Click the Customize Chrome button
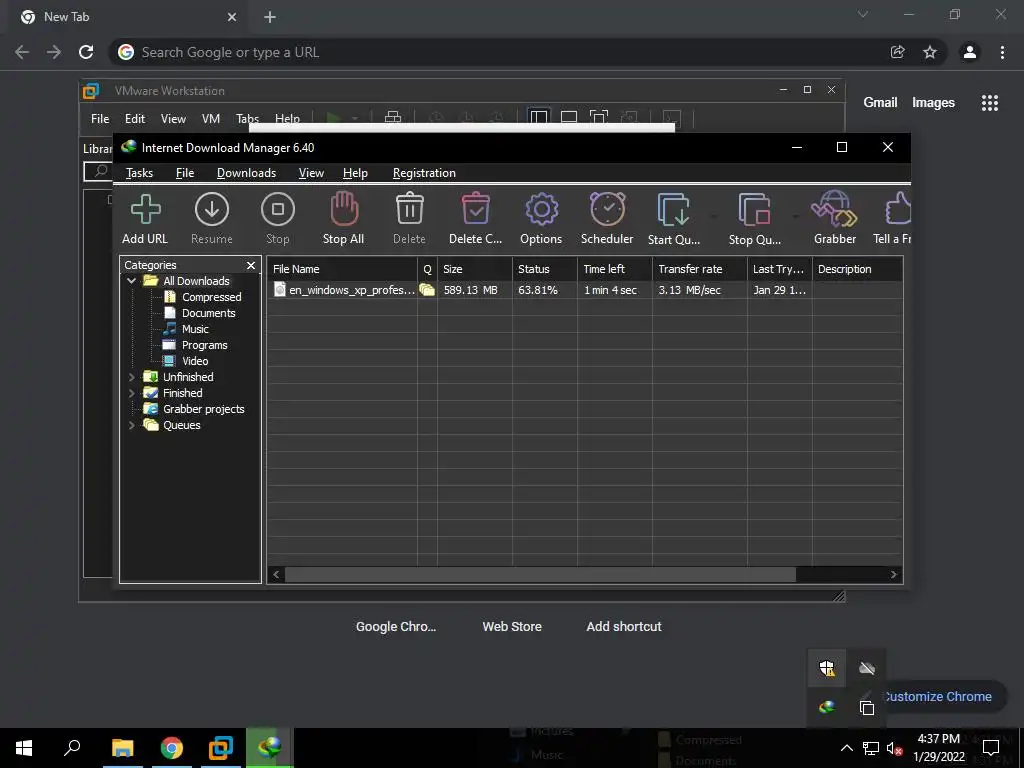Image resolution: width=1024 pixels, height=768 pixels. coord(938,697)
